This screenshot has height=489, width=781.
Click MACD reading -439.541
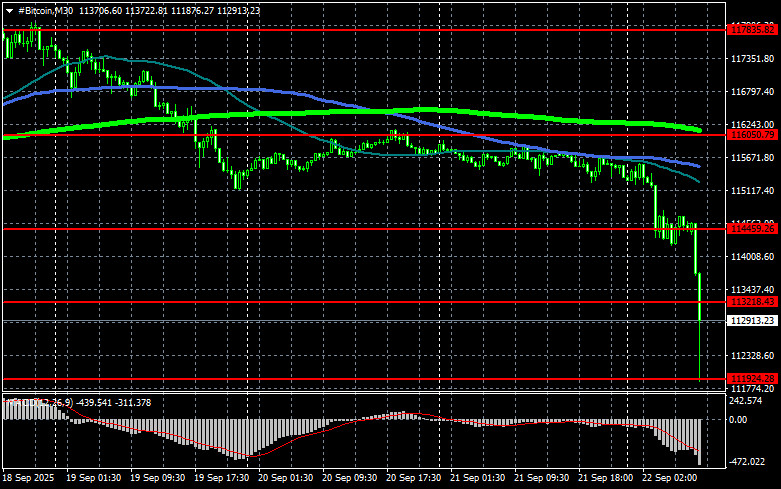point(96,403)
